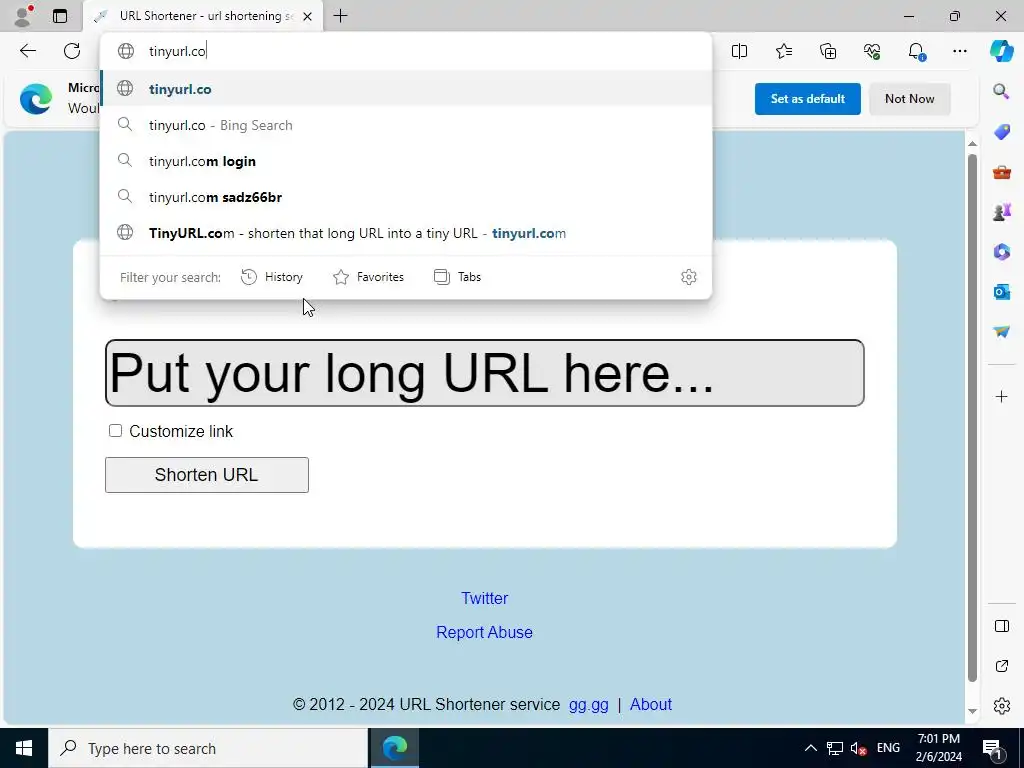Open the Action Center notifications icon

pos(993,748)
